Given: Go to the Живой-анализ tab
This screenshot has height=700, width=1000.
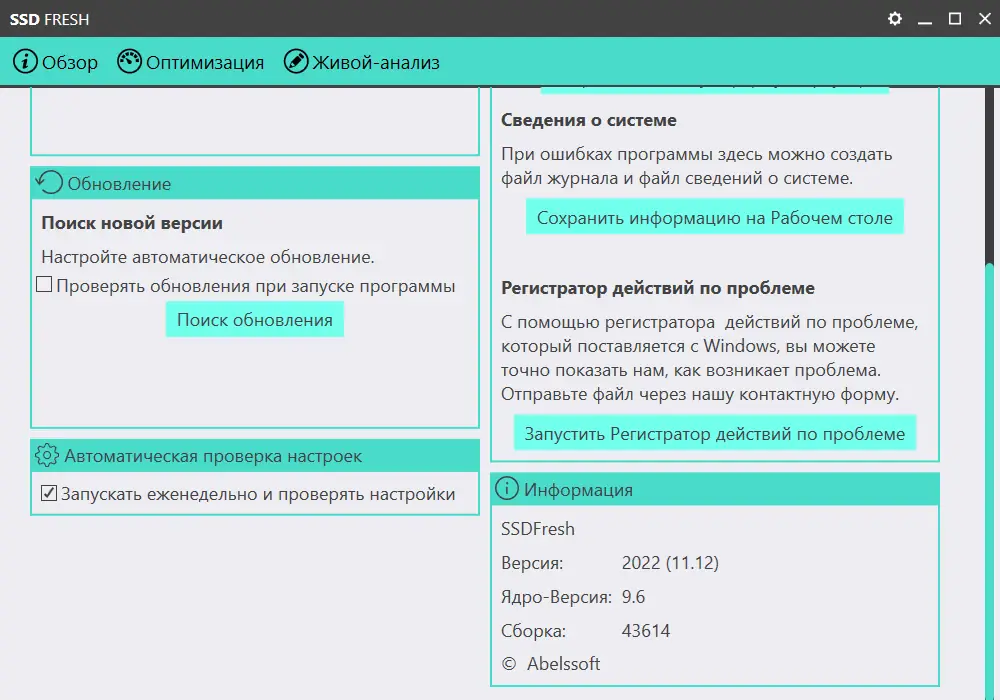Looking at the screenshot, I should [x=362, y=62].
